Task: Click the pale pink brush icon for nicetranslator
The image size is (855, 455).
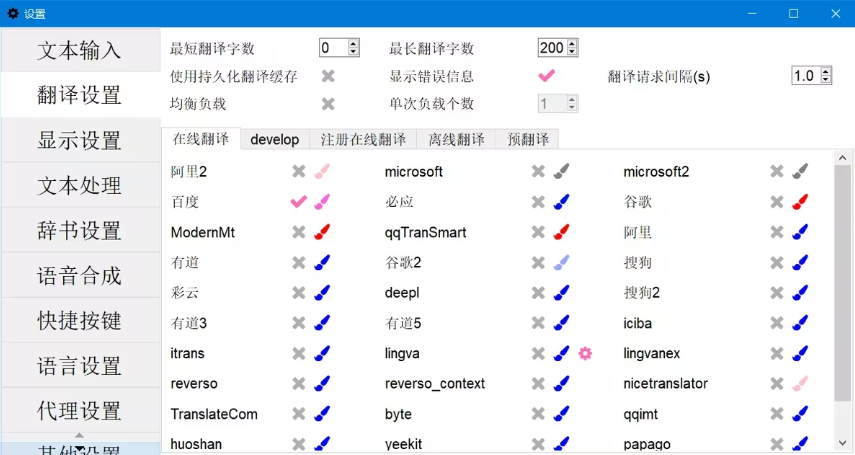Action: [800, 384]
